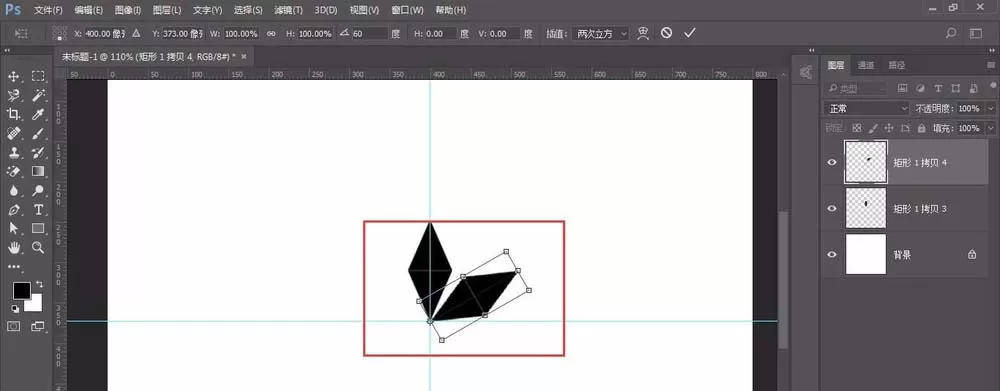This screenshot has width=1000, height=391.
Task: Select the Clone Stamp tool
Action: (x=13, y=152)
